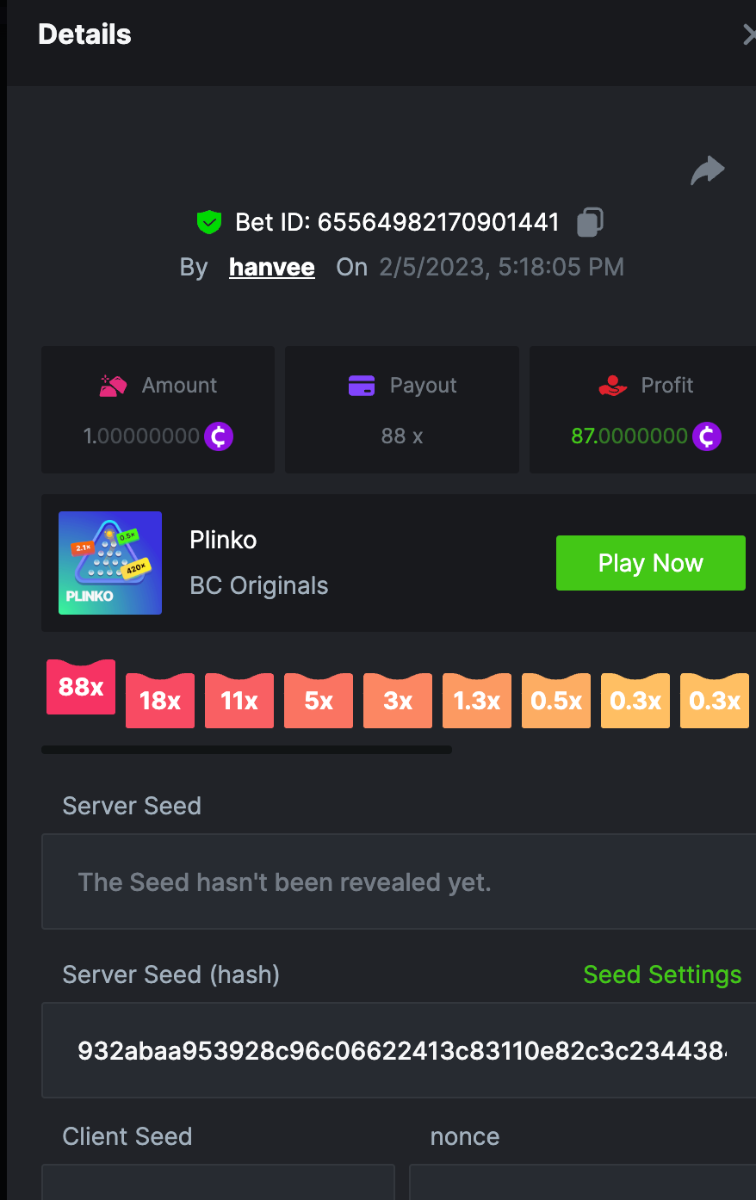Click the Server Seed (hash) field
Image resolution: width=756 pixels, height=1200 pixels.
tap(398, 1051)
